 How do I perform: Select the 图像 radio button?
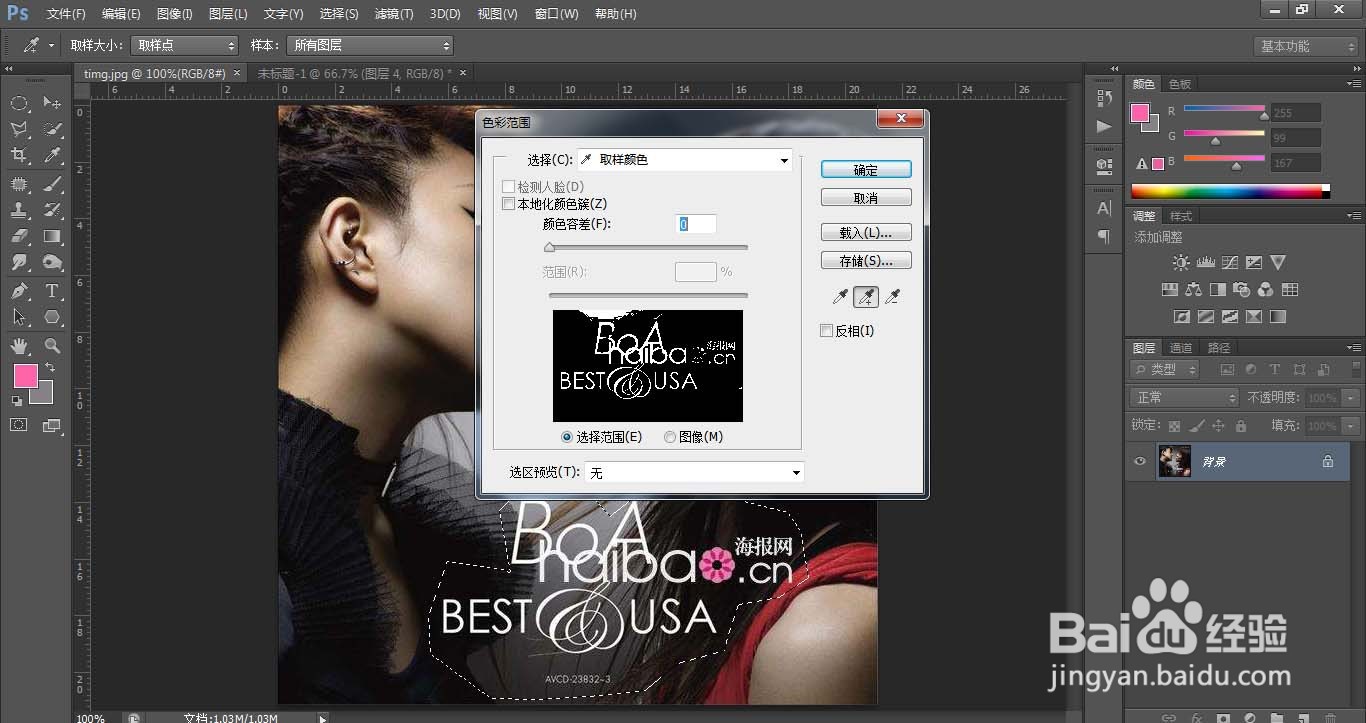coord(670,437)
